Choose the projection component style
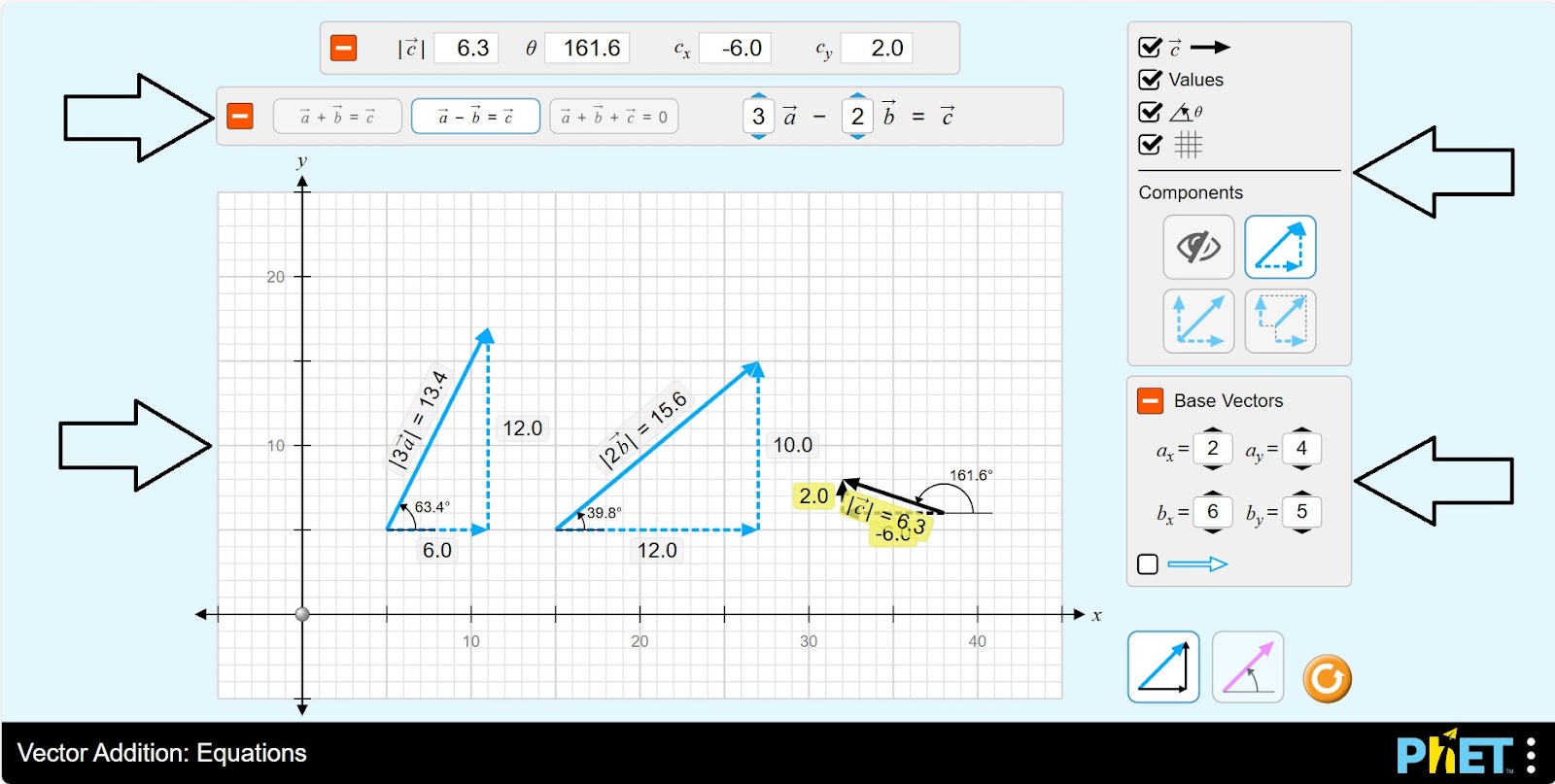Viewport: 1555px width, 784px height. click(1280, 321)
